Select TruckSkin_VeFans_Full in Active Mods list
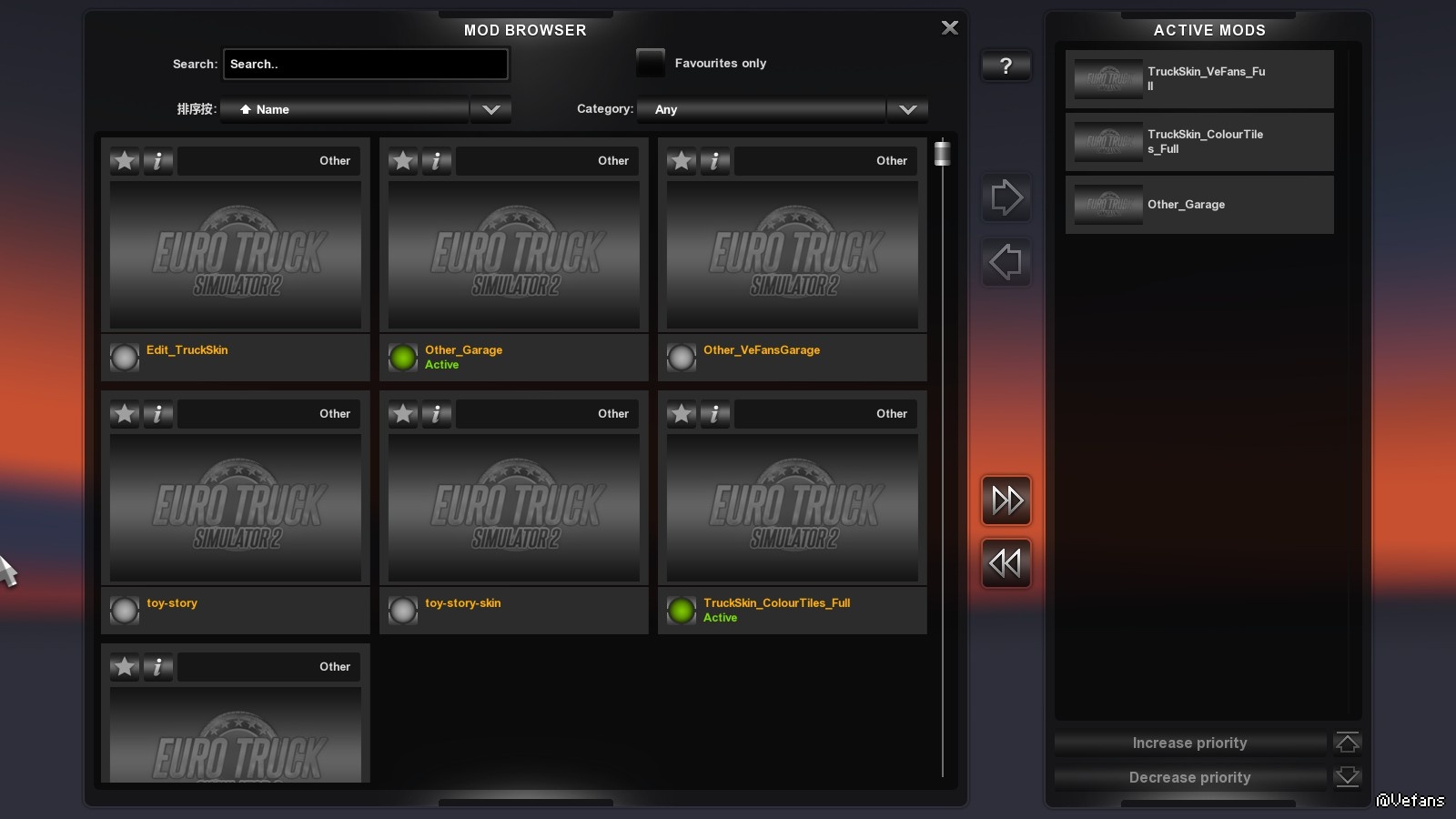Viewport: 1456px width, 819px height. click(1199, 79)
